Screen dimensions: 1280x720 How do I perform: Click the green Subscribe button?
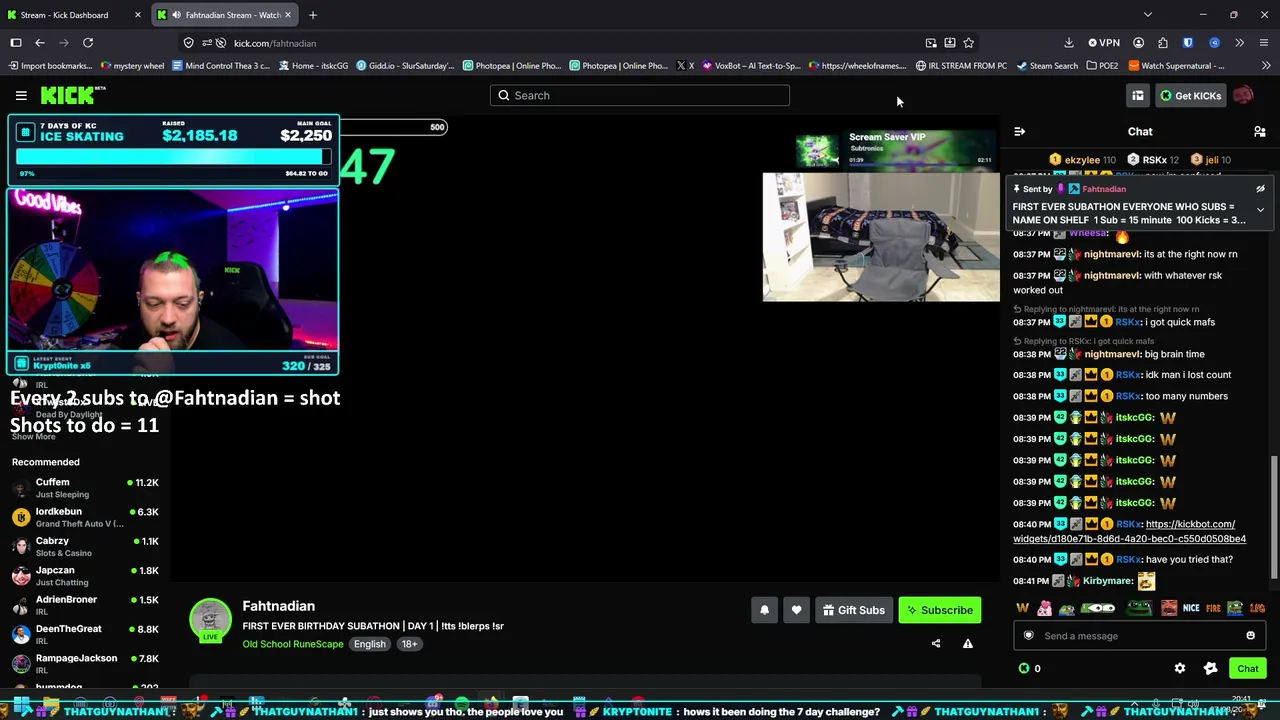pos(939,610)
